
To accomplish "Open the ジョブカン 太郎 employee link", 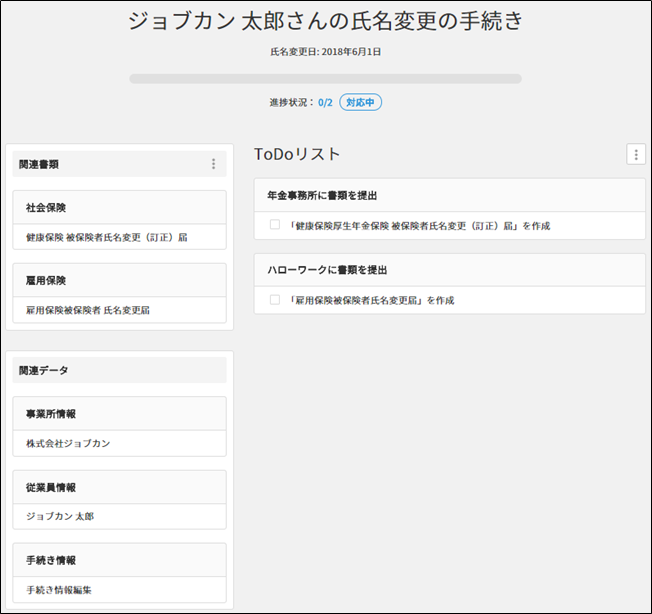I will click(60, 516).
